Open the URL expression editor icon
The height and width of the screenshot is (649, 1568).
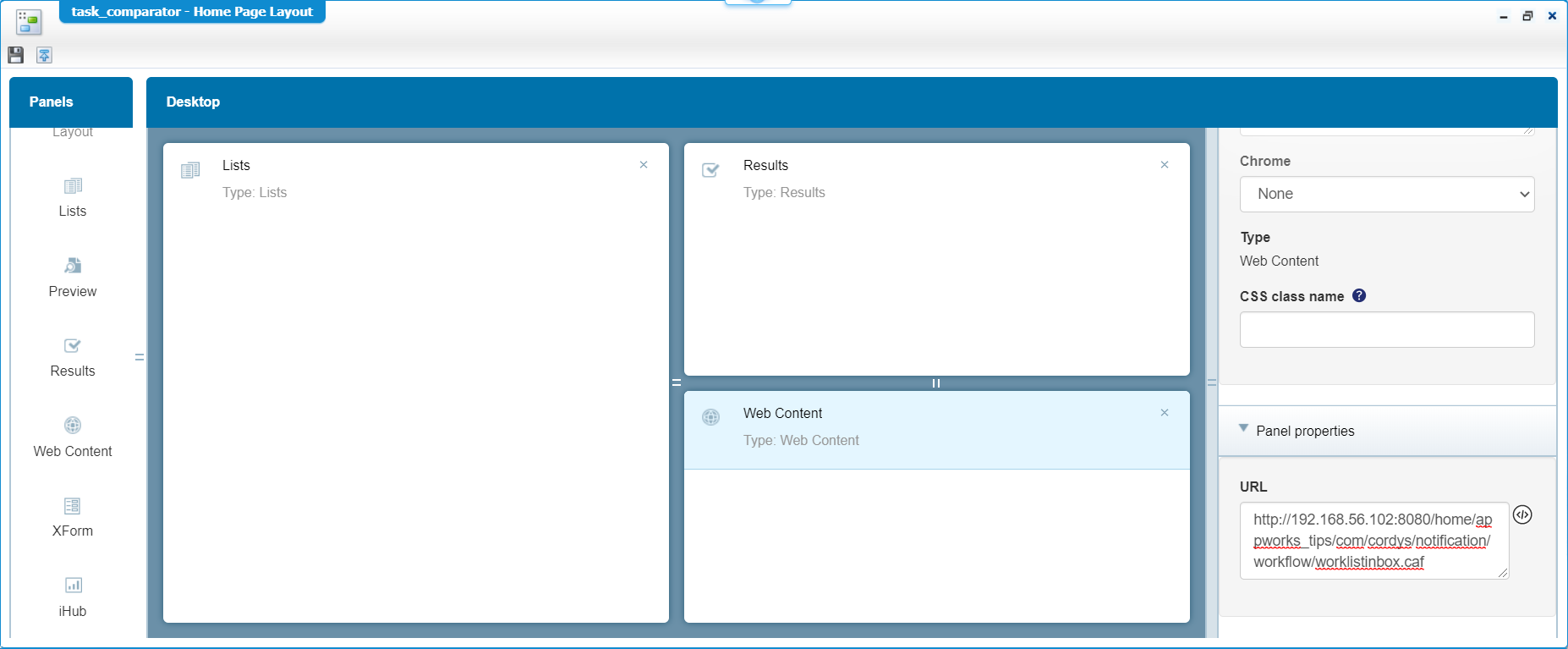pyautogui.click(x=1522, y=514)
